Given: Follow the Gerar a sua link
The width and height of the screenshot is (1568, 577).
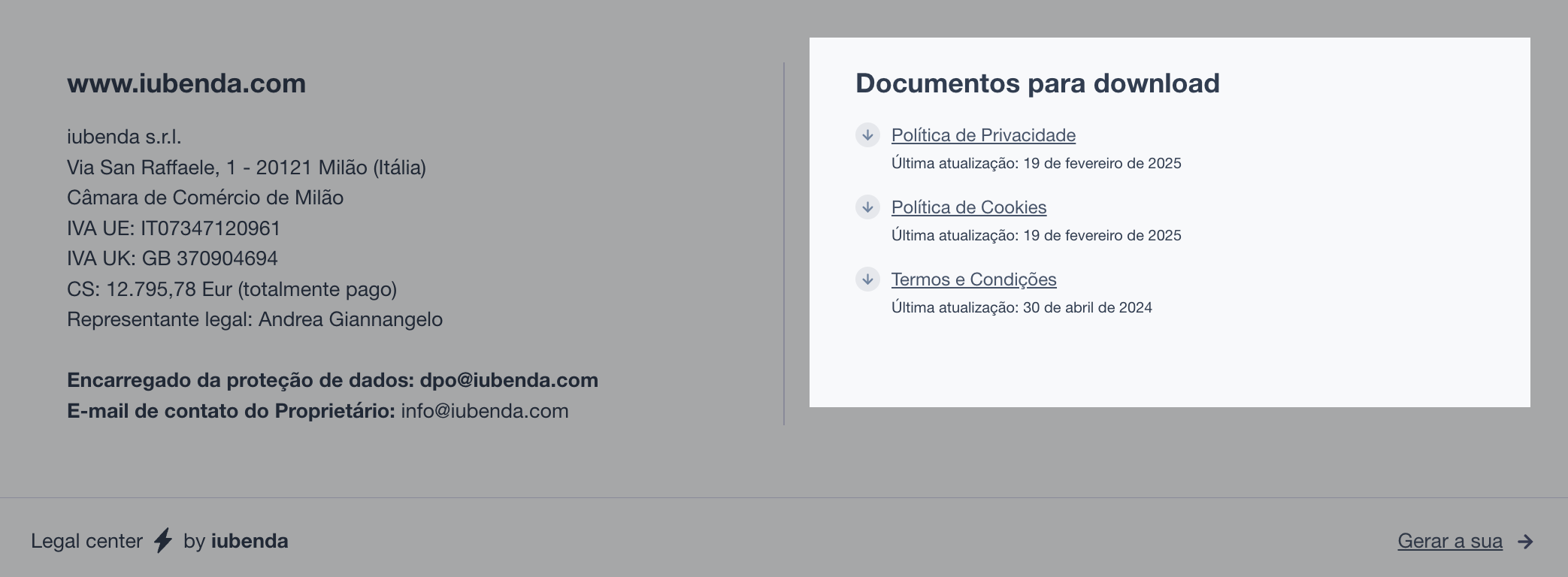Looking at the screenshot, I should pyautogui.click(x=1449, y=541).
